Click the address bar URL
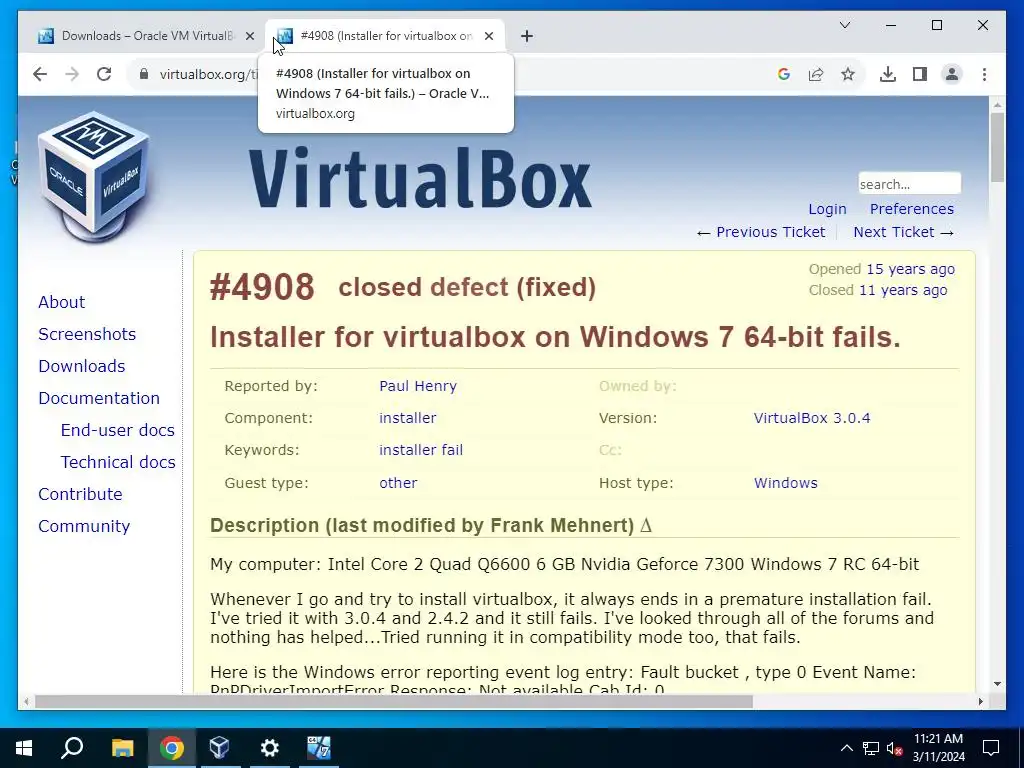The image size is (1024, 768). (x=208, y=74)
